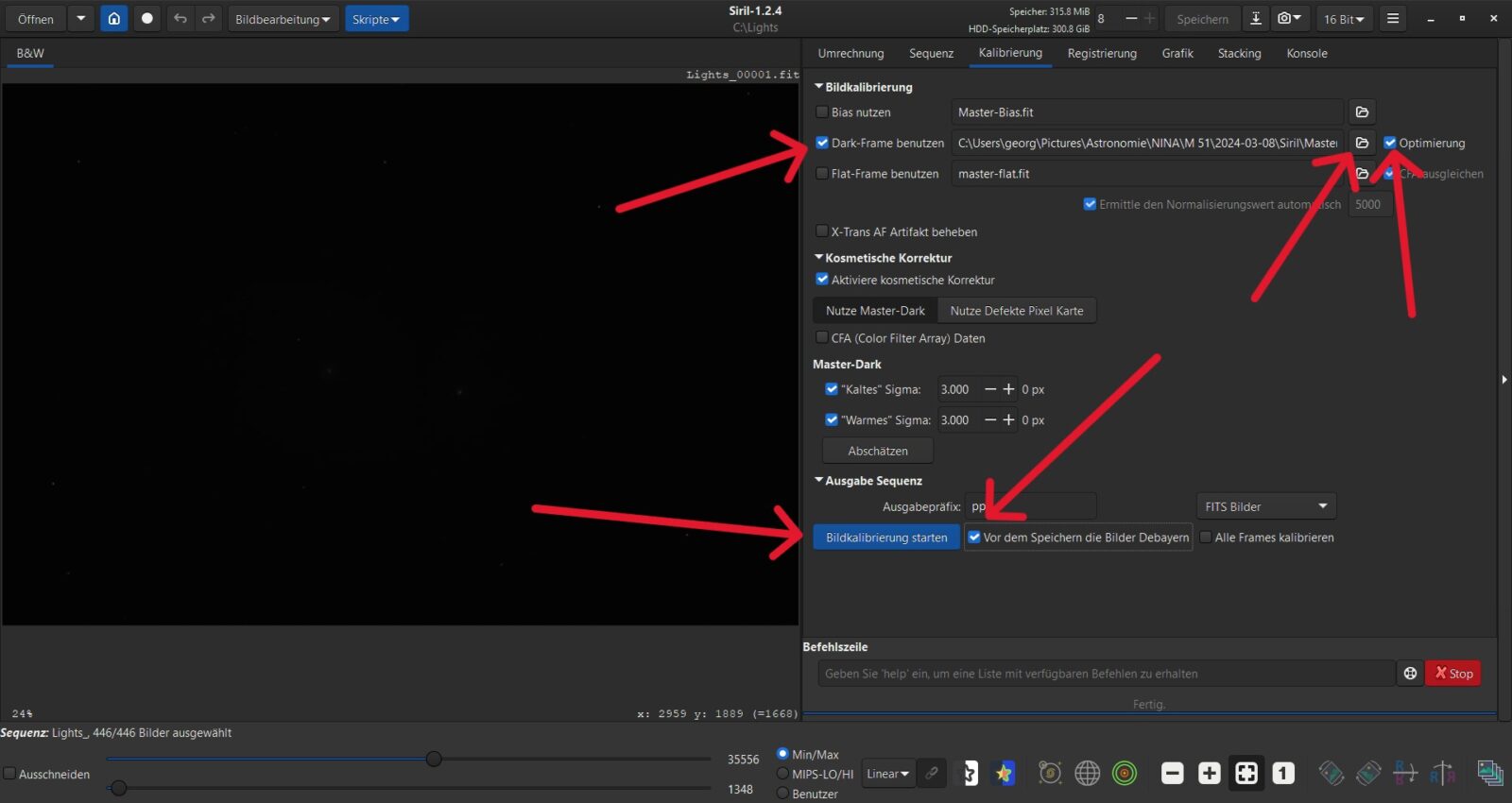The width and height of the screenshot is (1512, 803).
Task: Enable 'Flat-Frame benutzen' checkbox
Action: [x=822, y=174]
